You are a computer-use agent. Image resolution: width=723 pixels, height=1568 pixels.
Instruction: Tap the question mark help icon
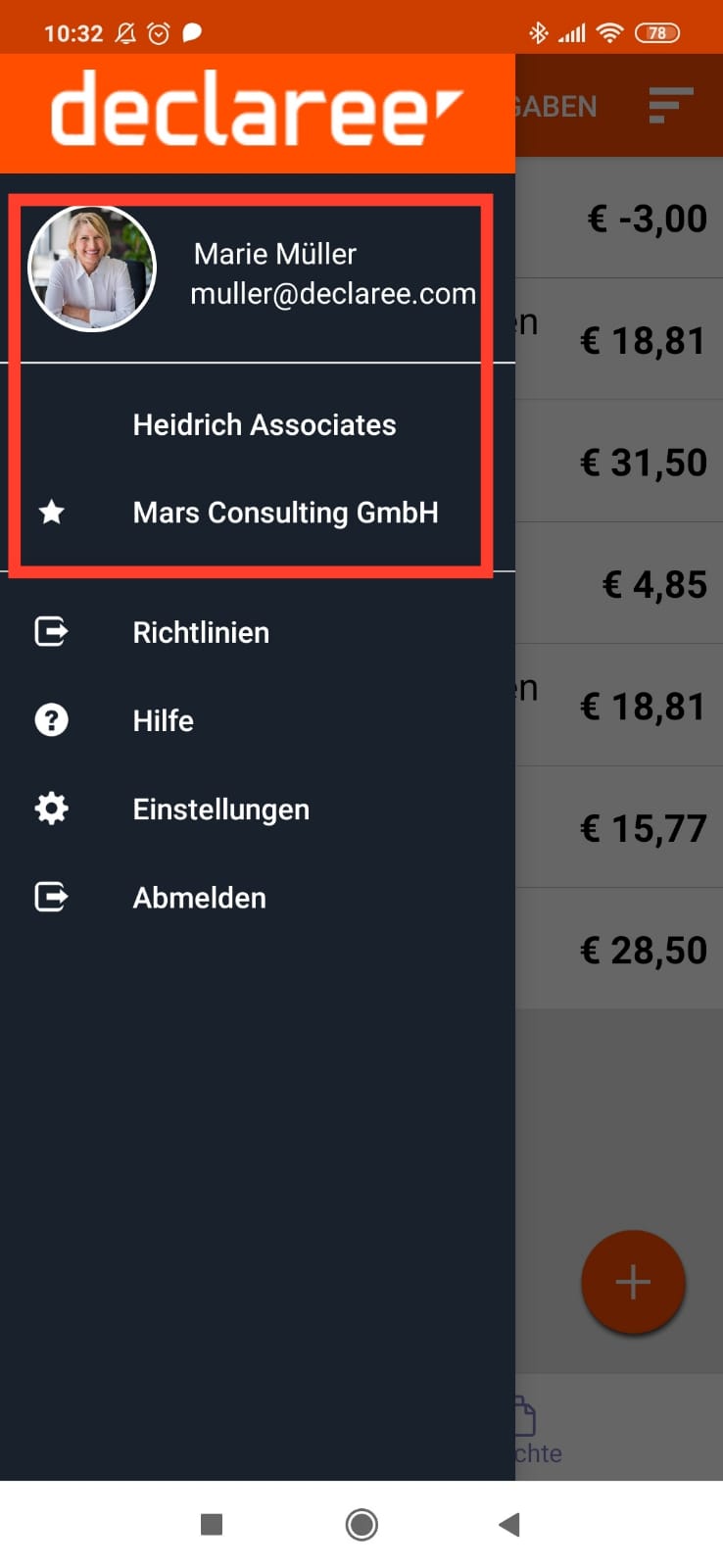(x=52, y=720)
